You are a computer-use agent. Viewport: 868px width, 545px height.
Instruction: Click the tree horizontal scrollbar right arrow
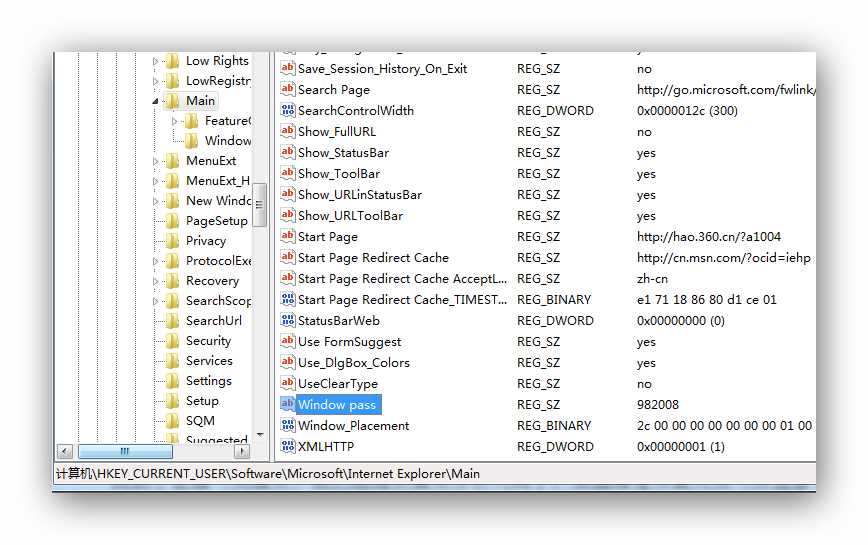(x=241, y=451)
